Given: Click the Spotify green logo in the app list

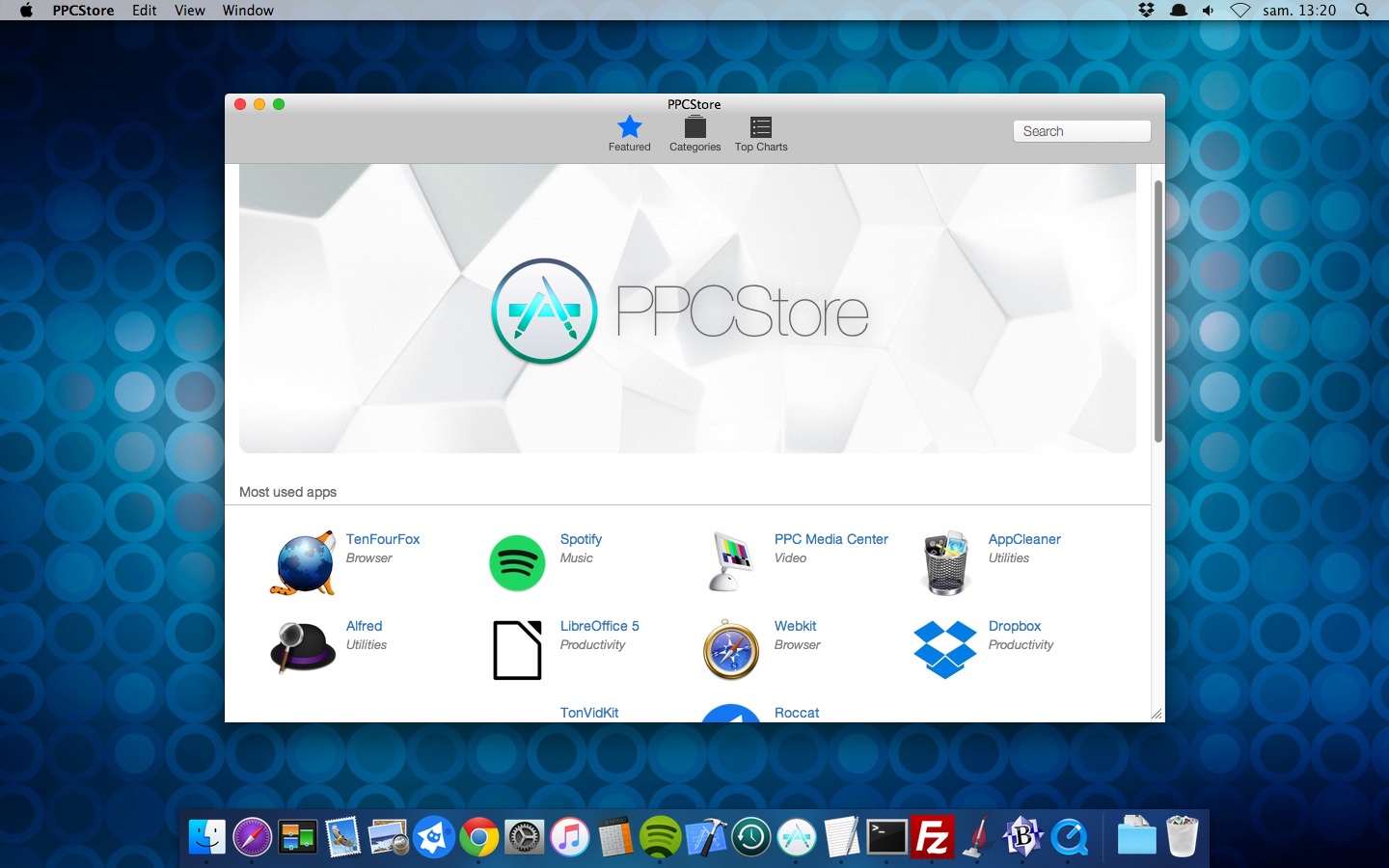Looking at the screenshot, I should [x=517, y=563].
